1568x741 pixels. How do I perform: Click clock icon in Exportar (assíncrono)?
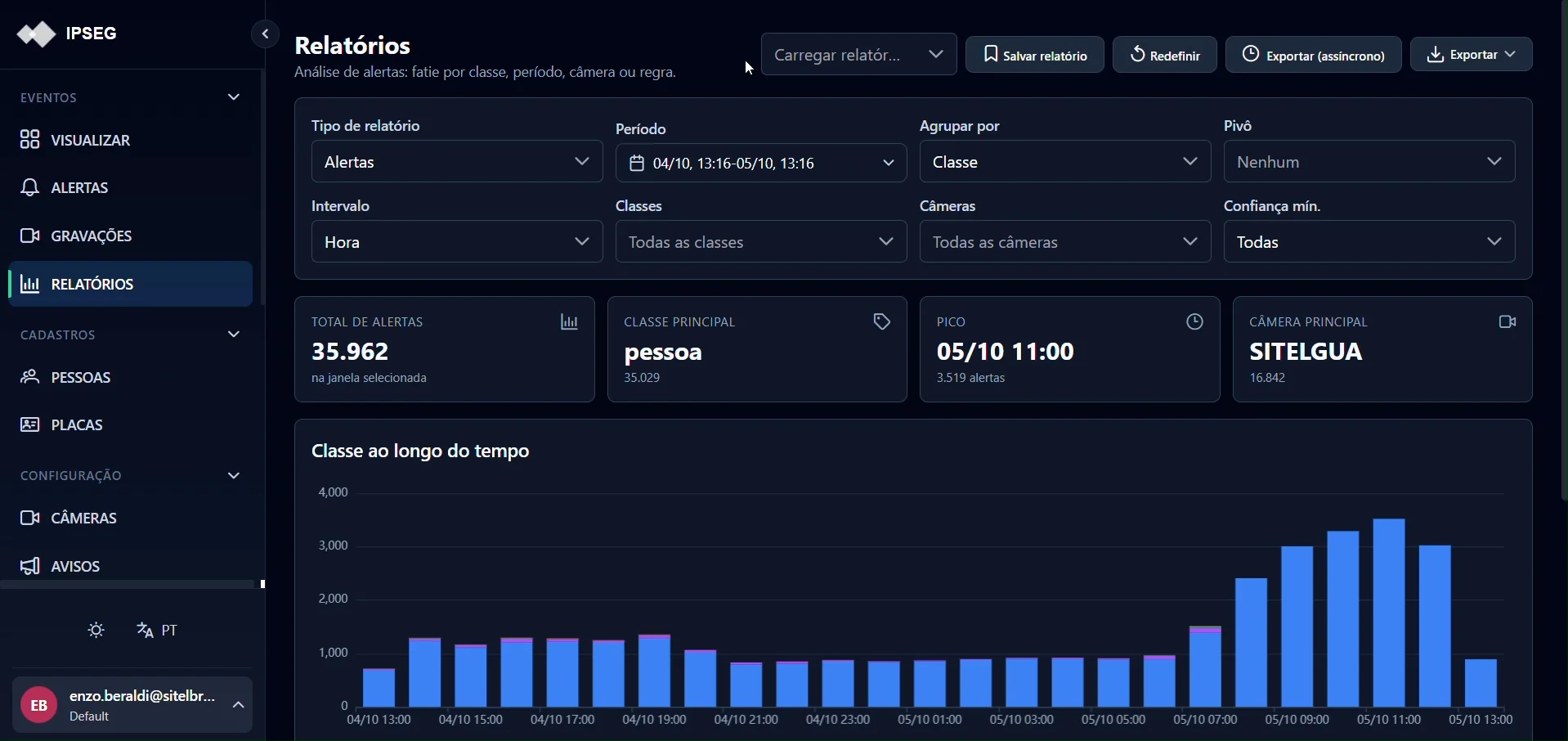pyautogui.click(x=1251, y=54)
